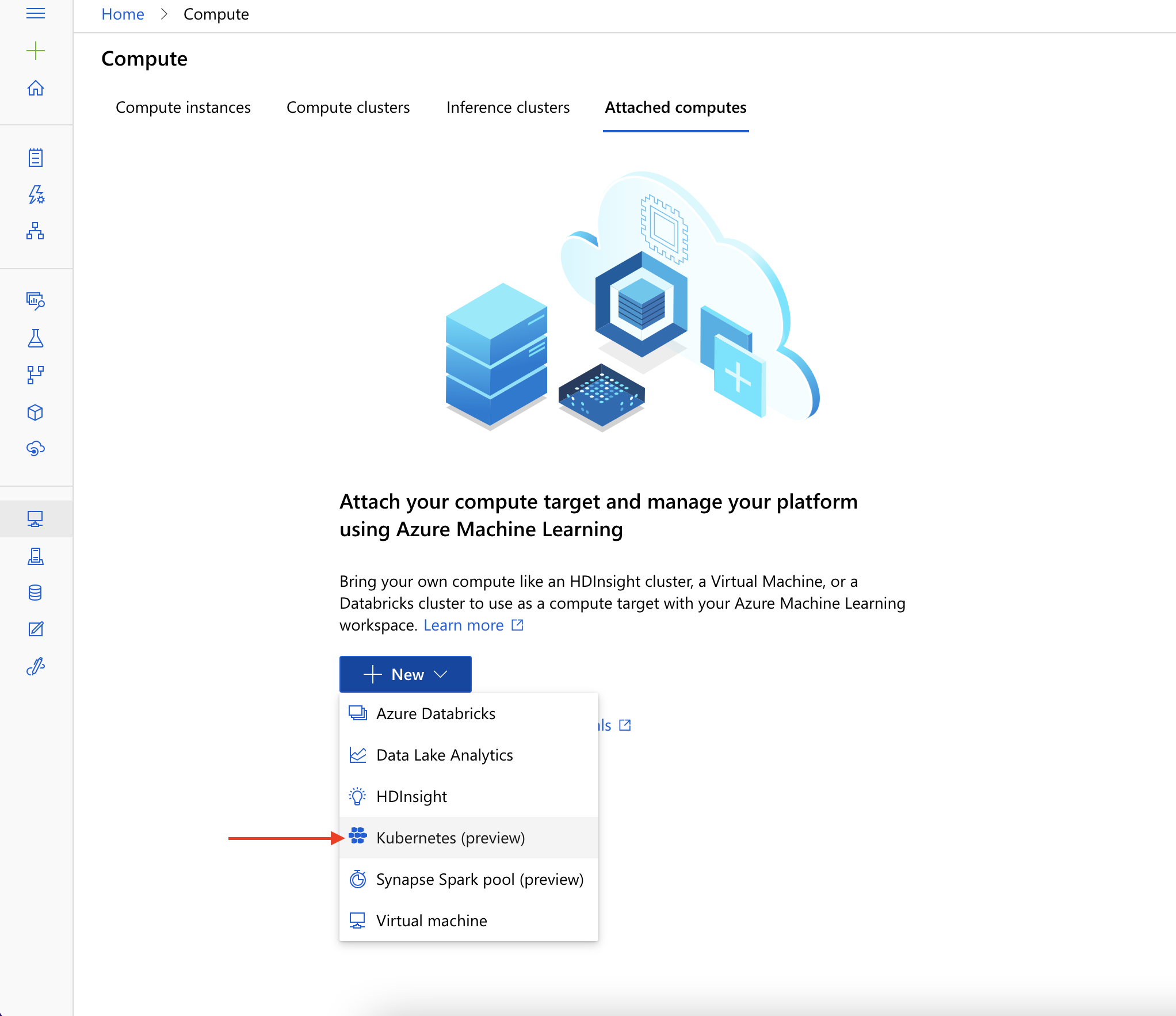Image resolution: width=1176 pixels, height=1016 pixels.
Task: Select Virtual machine menu entry
Action: [x=469, y=920]
